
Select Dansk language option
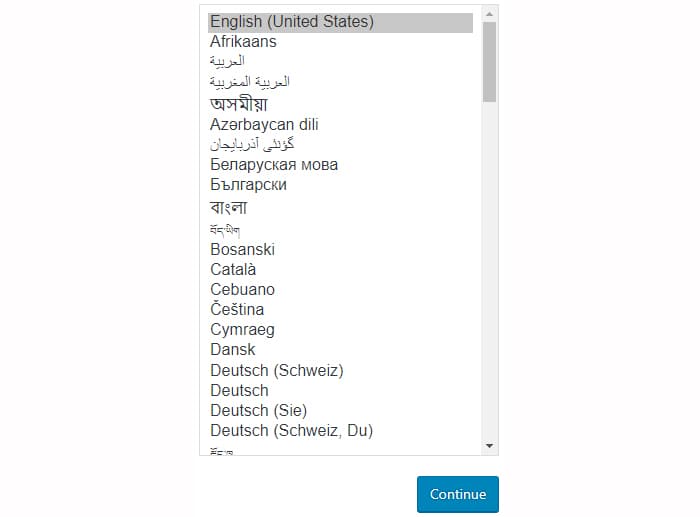(340, 350)
